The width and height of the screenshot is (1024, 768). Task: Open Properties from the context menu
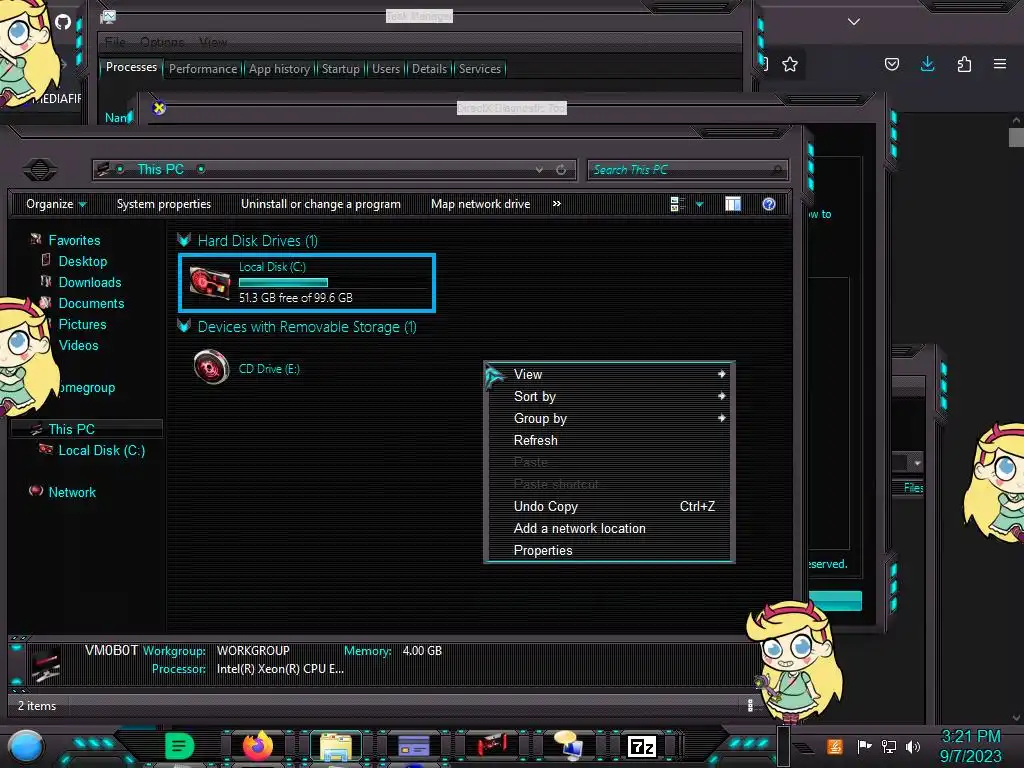coord(610,551)
